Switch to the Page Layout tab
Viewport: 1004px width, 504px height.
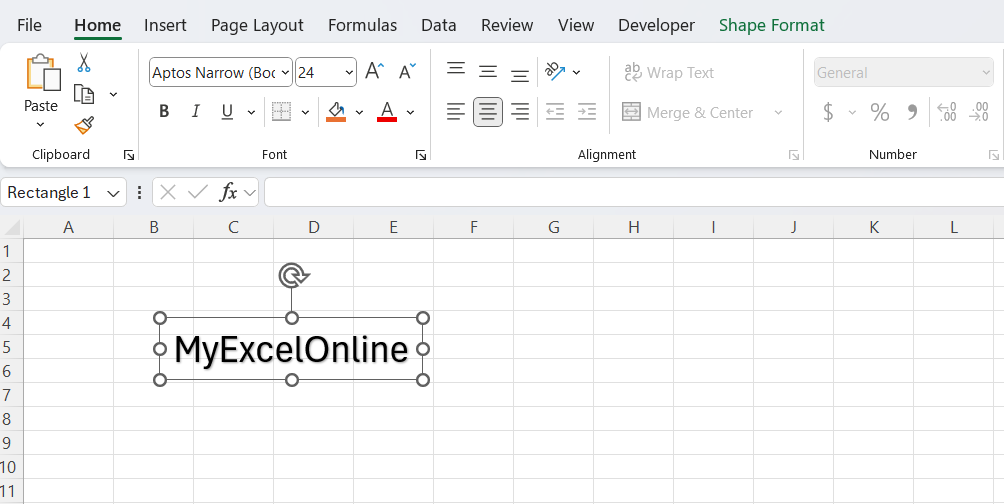(x=257, y=25)
